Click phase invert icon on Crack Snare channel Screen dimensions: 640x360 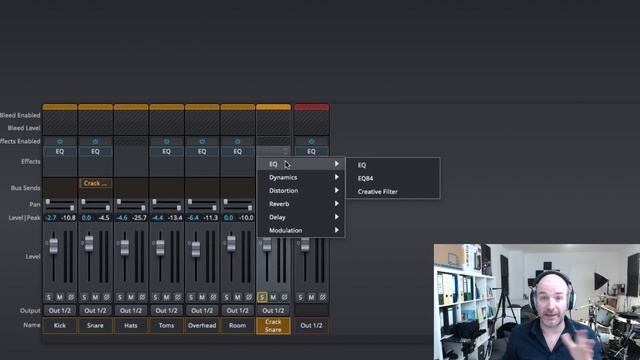(x=284, y=297)
